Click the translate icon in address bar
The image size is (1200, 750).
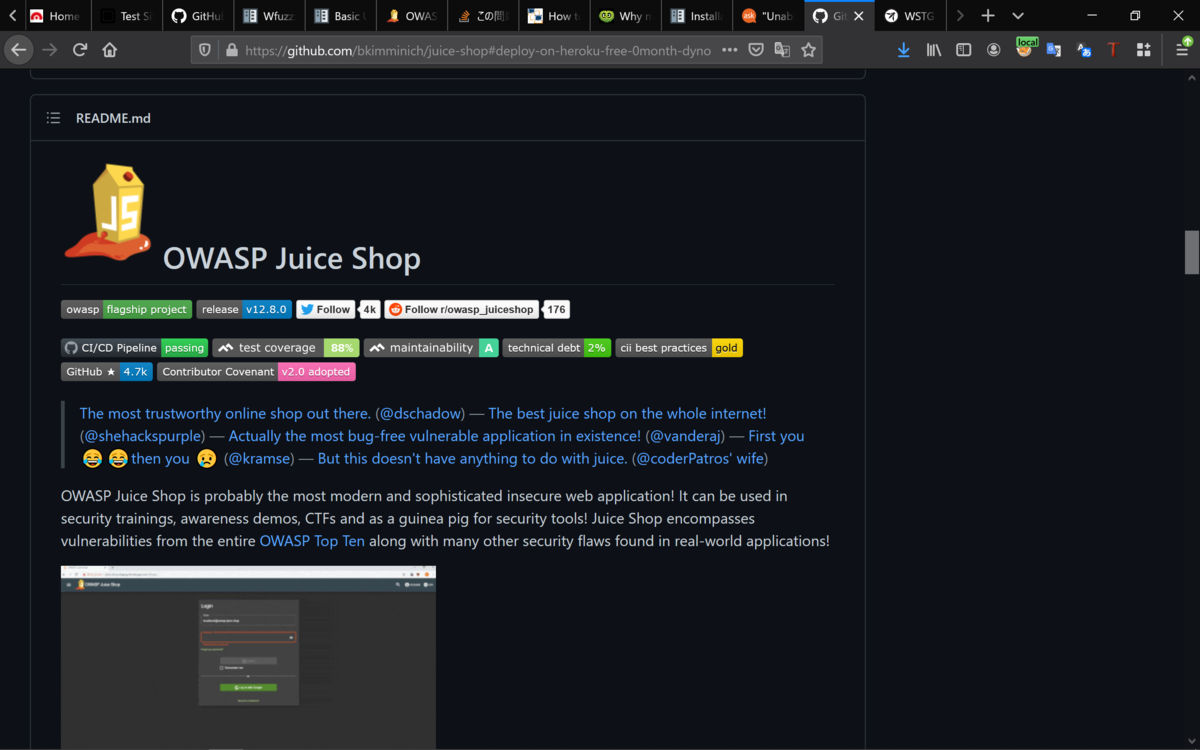pyautogui.click(x=782, y=50)
